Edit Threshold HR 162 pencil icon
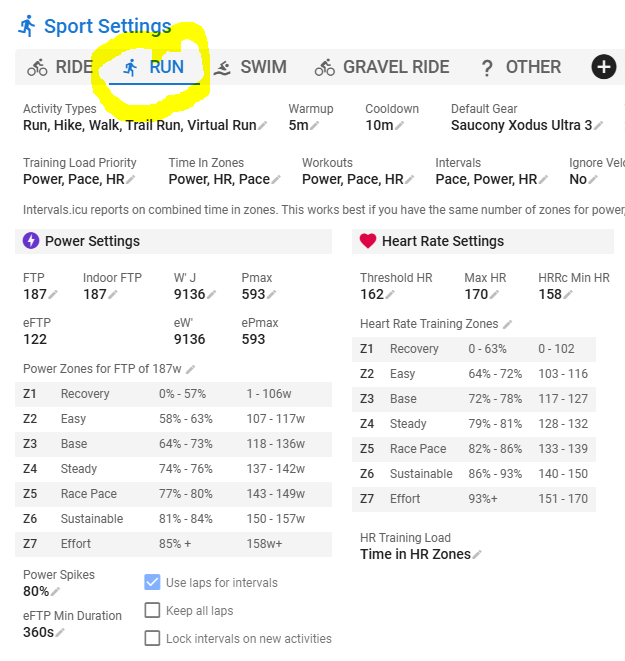Screen dimensions: 625x661 (x=390, y=295)
